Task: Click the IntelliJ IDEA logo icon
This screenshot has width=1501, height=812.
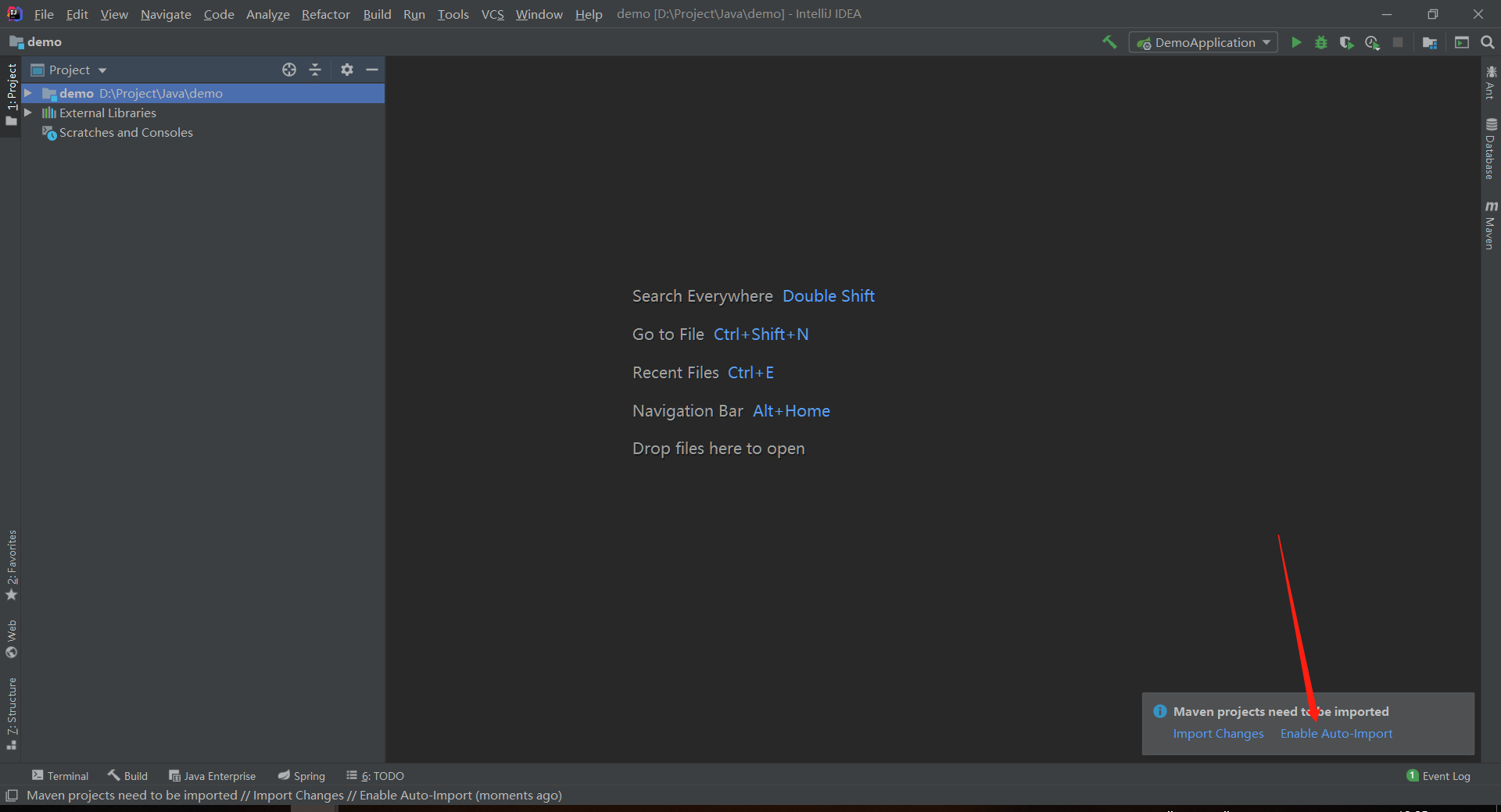Action: (14, 13)
